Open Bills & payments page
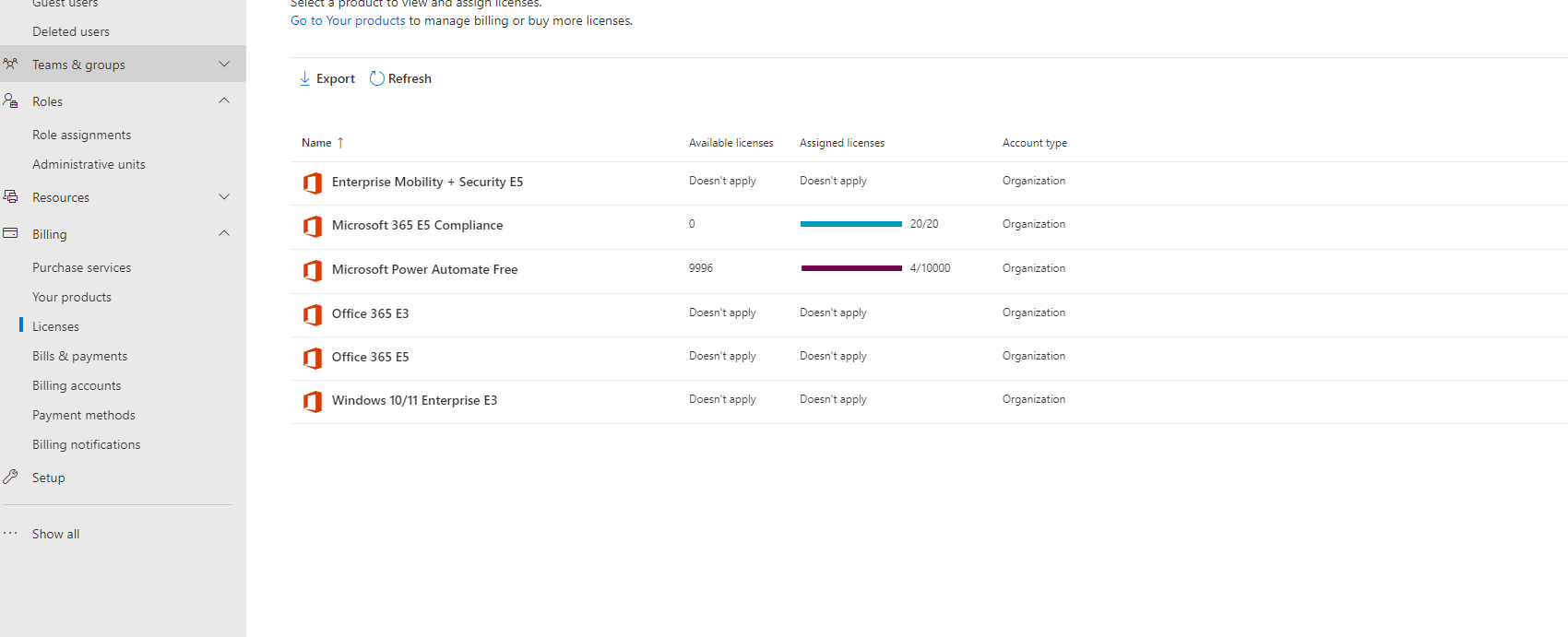 [x=79, y=356]
